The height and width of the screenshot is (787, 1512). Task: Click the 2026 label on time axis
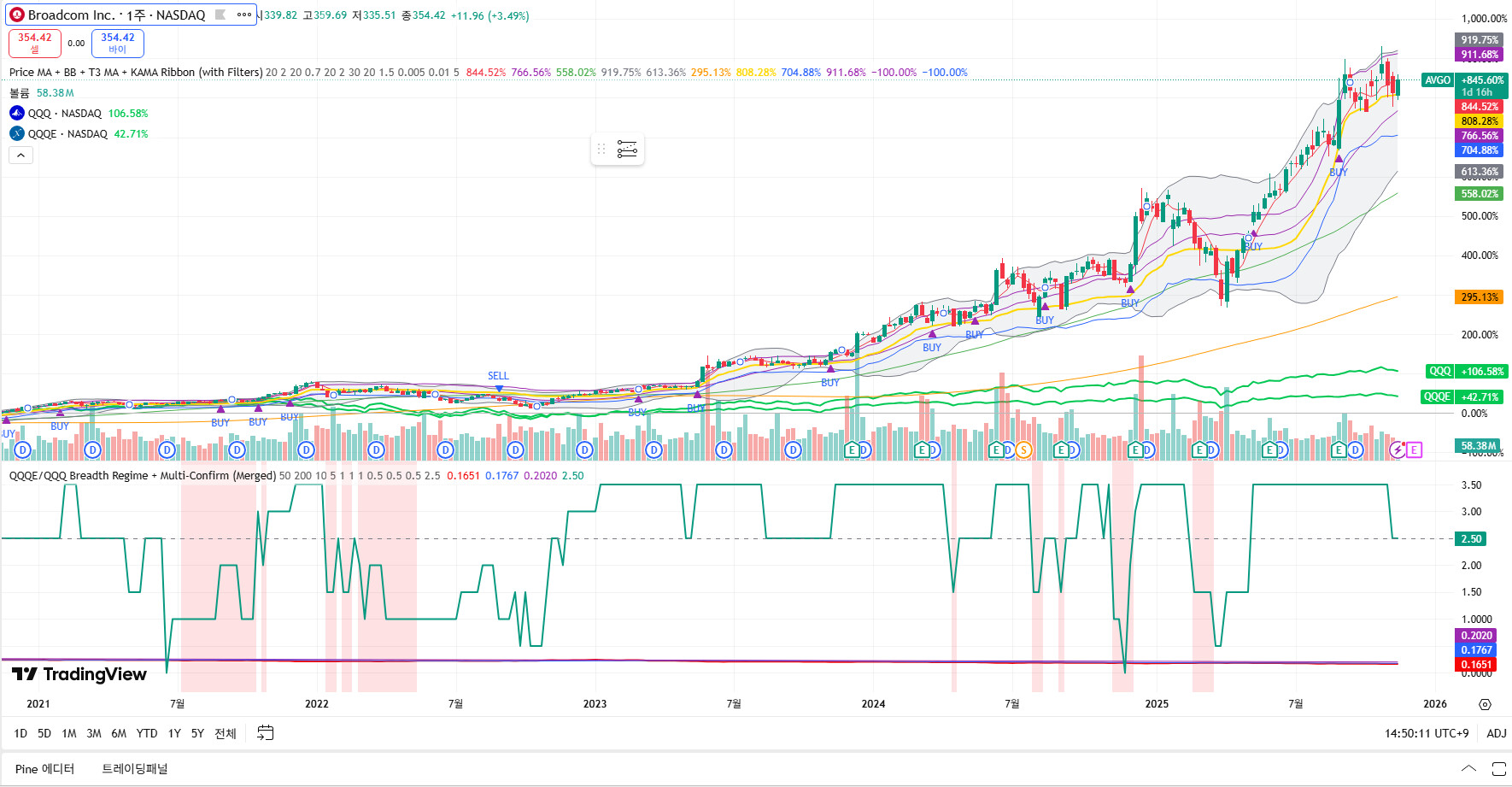point(1435,704)
